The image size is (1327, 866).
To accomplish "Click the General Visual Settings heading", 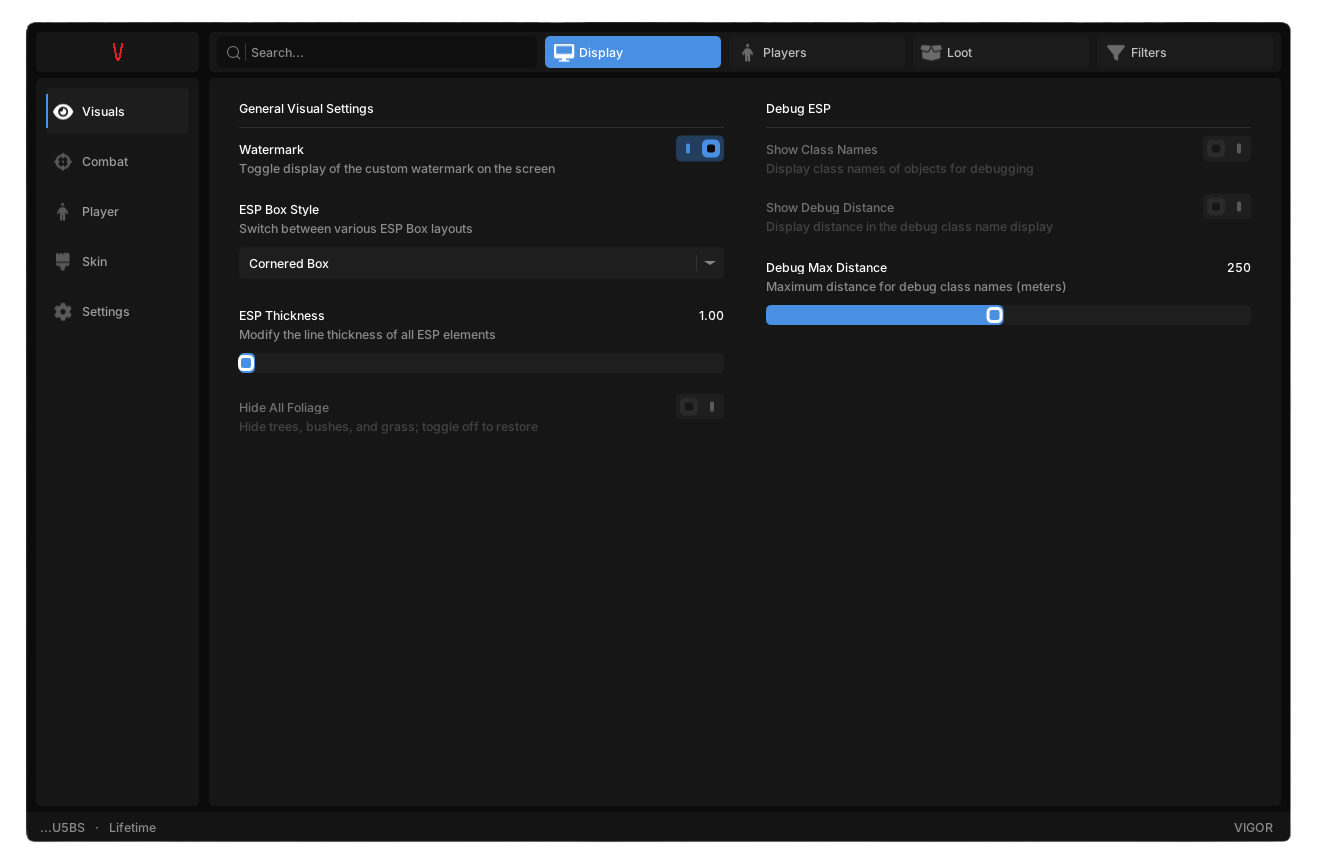I will click(x=306, y=109).
